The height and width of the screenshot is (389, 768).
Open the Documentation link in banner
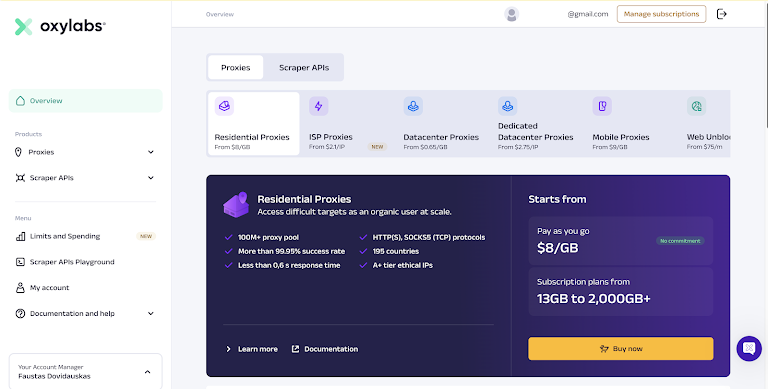click(331, 349)
